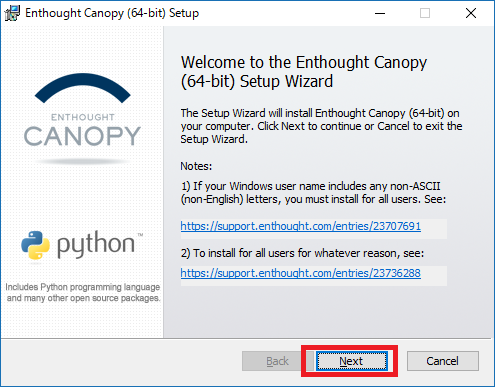
Task: Click the 'Enthought Canopy (64-bit) Setup' window title
Action: point(112,13)
